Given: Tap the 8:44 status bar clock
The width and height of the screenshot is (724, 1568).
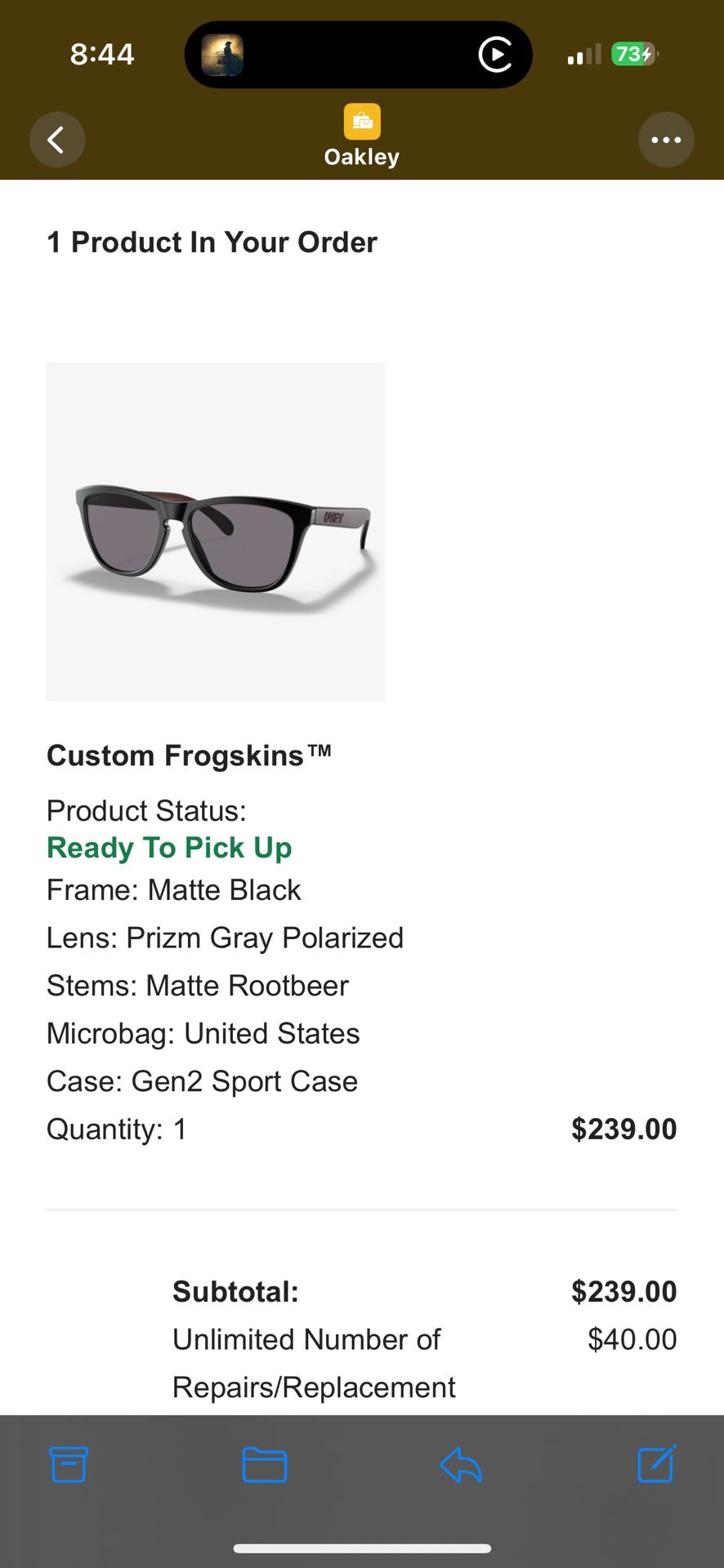Looking at the screenshot, I should click(x=102, y=54).
